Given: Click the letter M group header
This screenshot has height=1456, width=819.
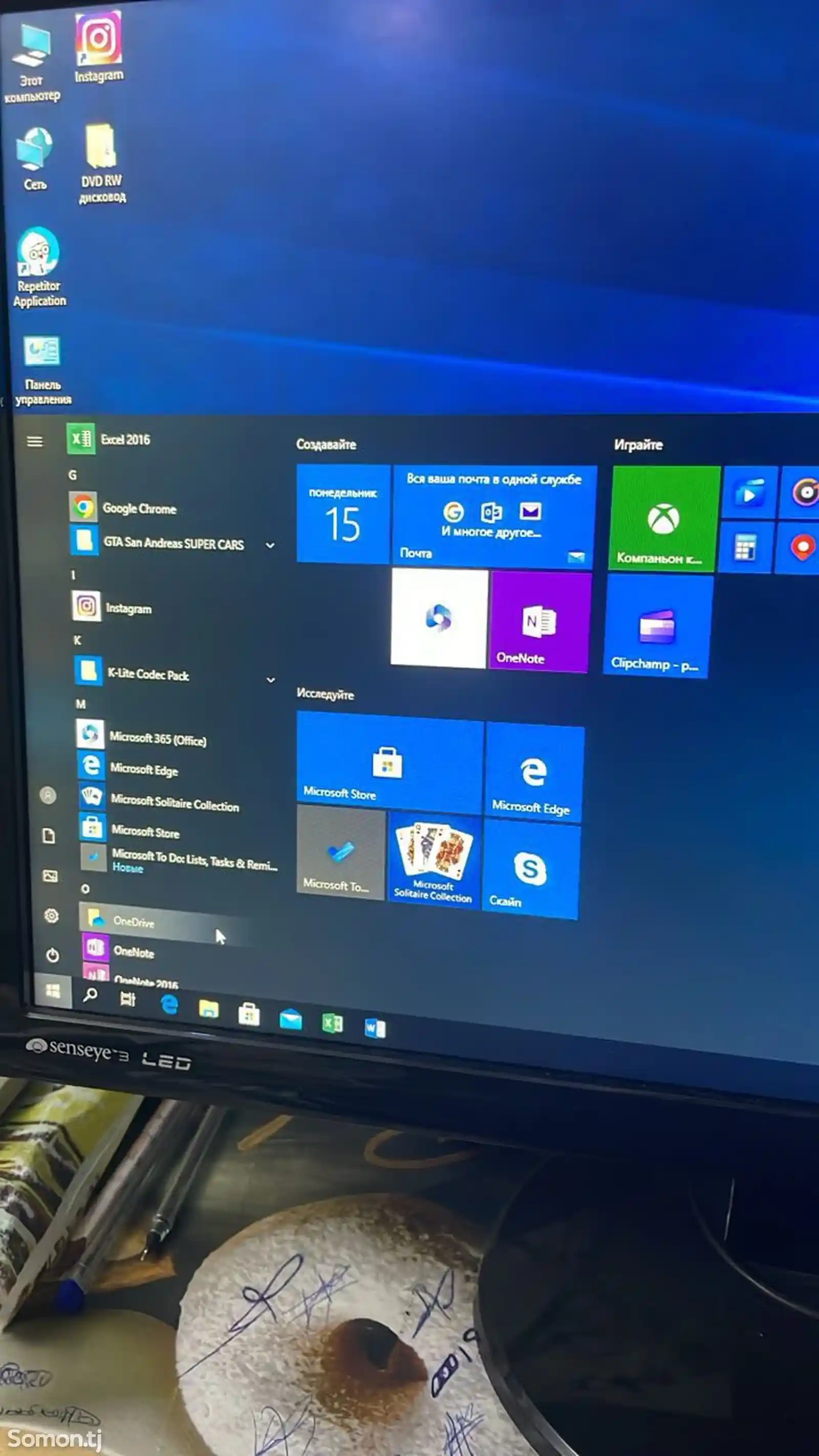Looking at the screenshot, I should pos(81,704).
